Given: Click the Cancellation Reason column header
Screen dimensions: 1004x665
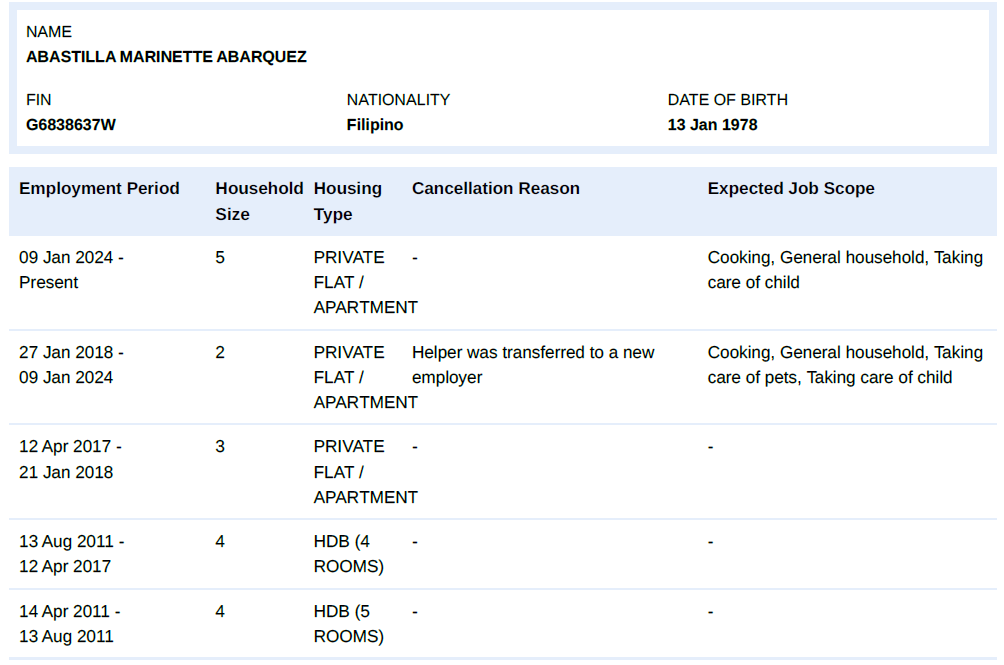Looking at the screenshot, I should pyautogui.click(x=495, y=188).
